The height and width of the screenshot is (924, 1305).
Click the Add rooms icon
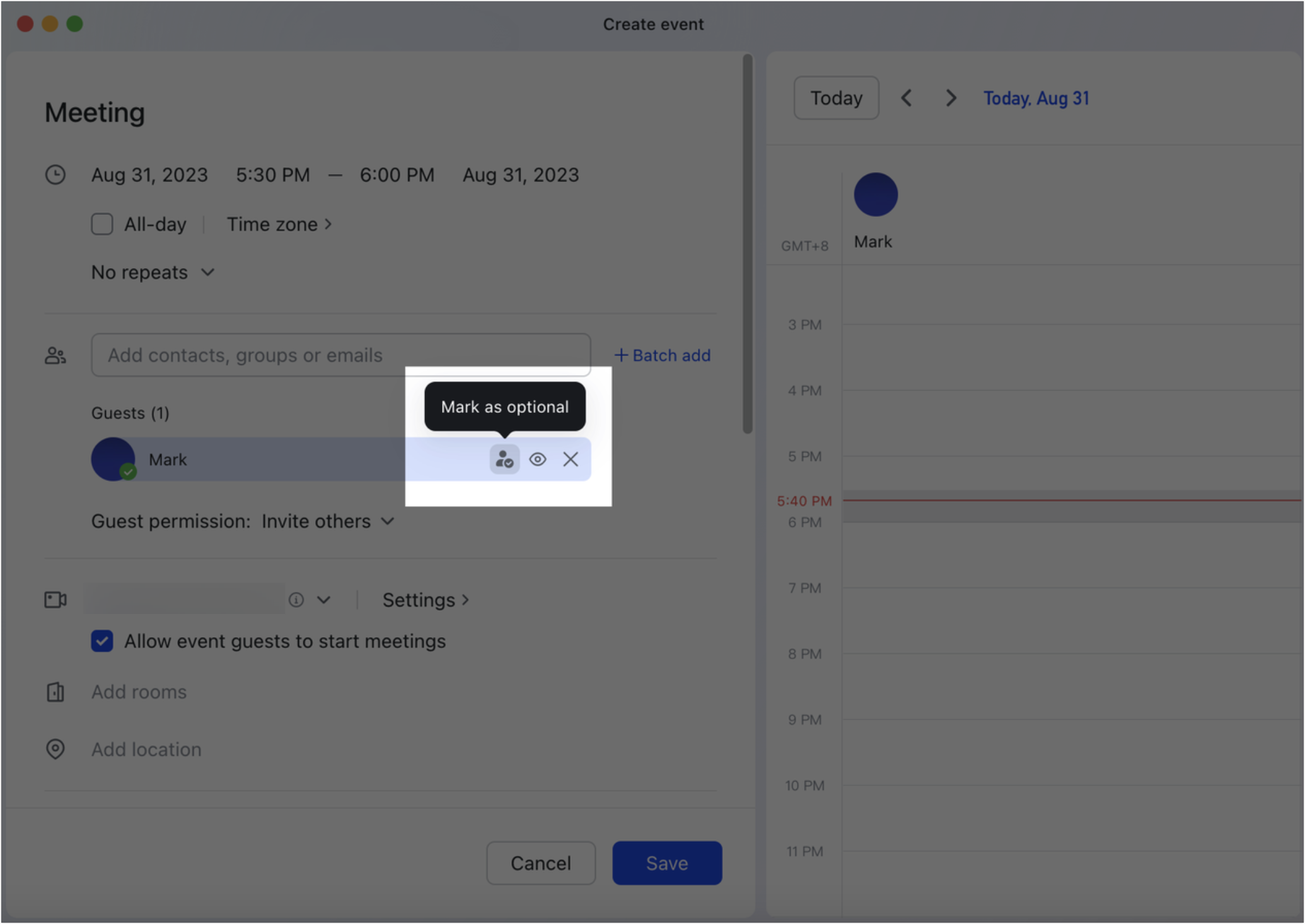tap(55, 691)
